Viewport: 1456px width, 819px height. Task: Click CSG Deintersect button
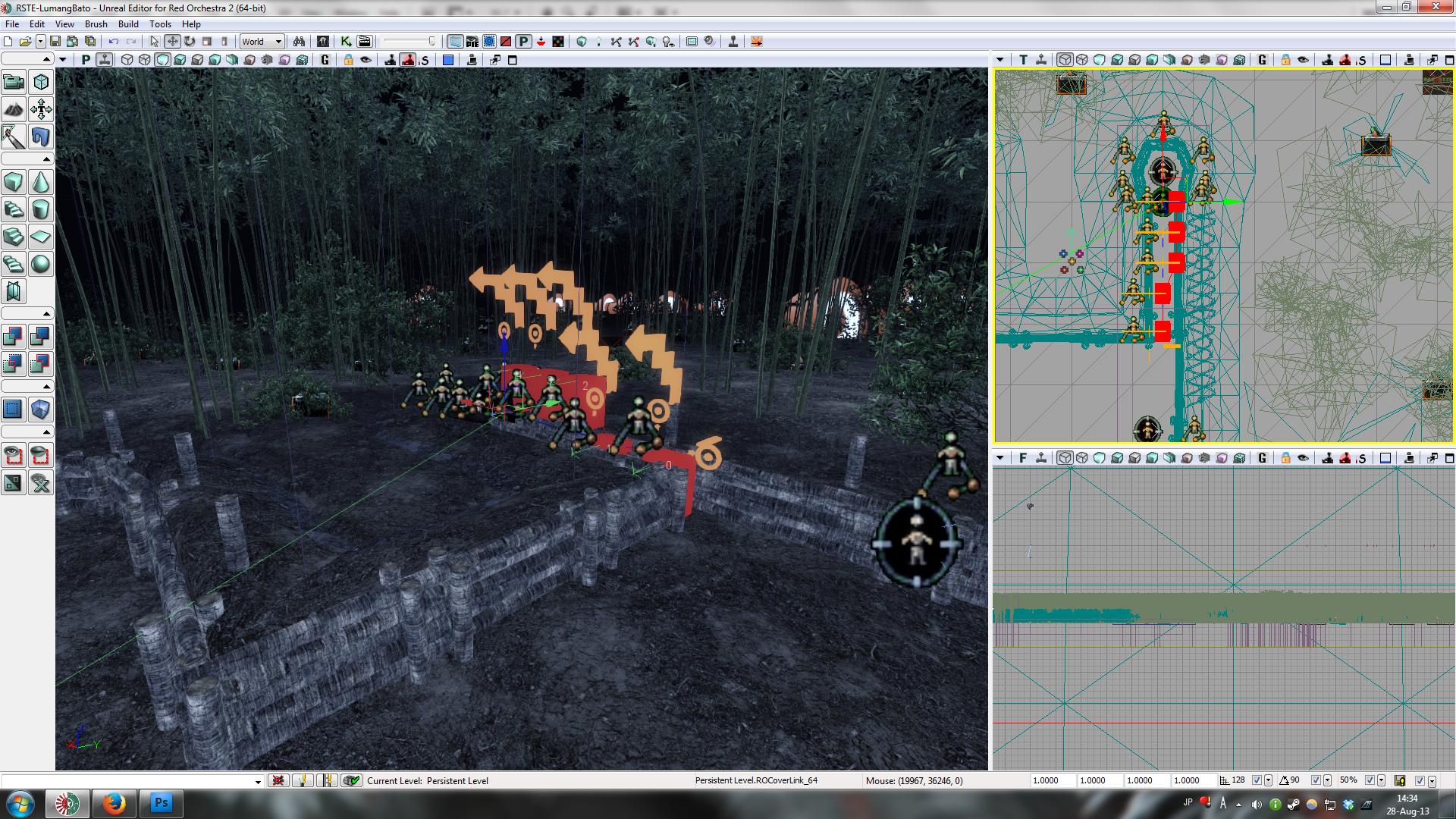coord(41,364)
